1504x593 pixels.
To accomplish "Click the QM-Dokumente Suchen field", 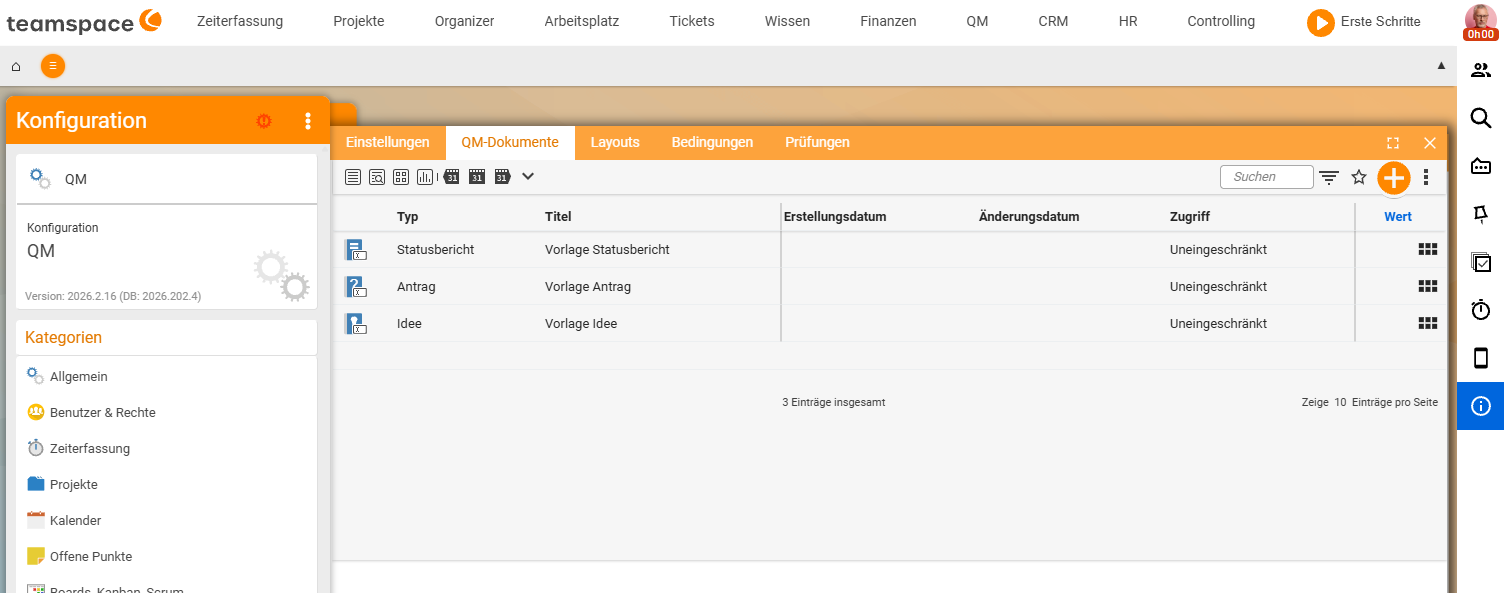I will [x=1267, y=177].
